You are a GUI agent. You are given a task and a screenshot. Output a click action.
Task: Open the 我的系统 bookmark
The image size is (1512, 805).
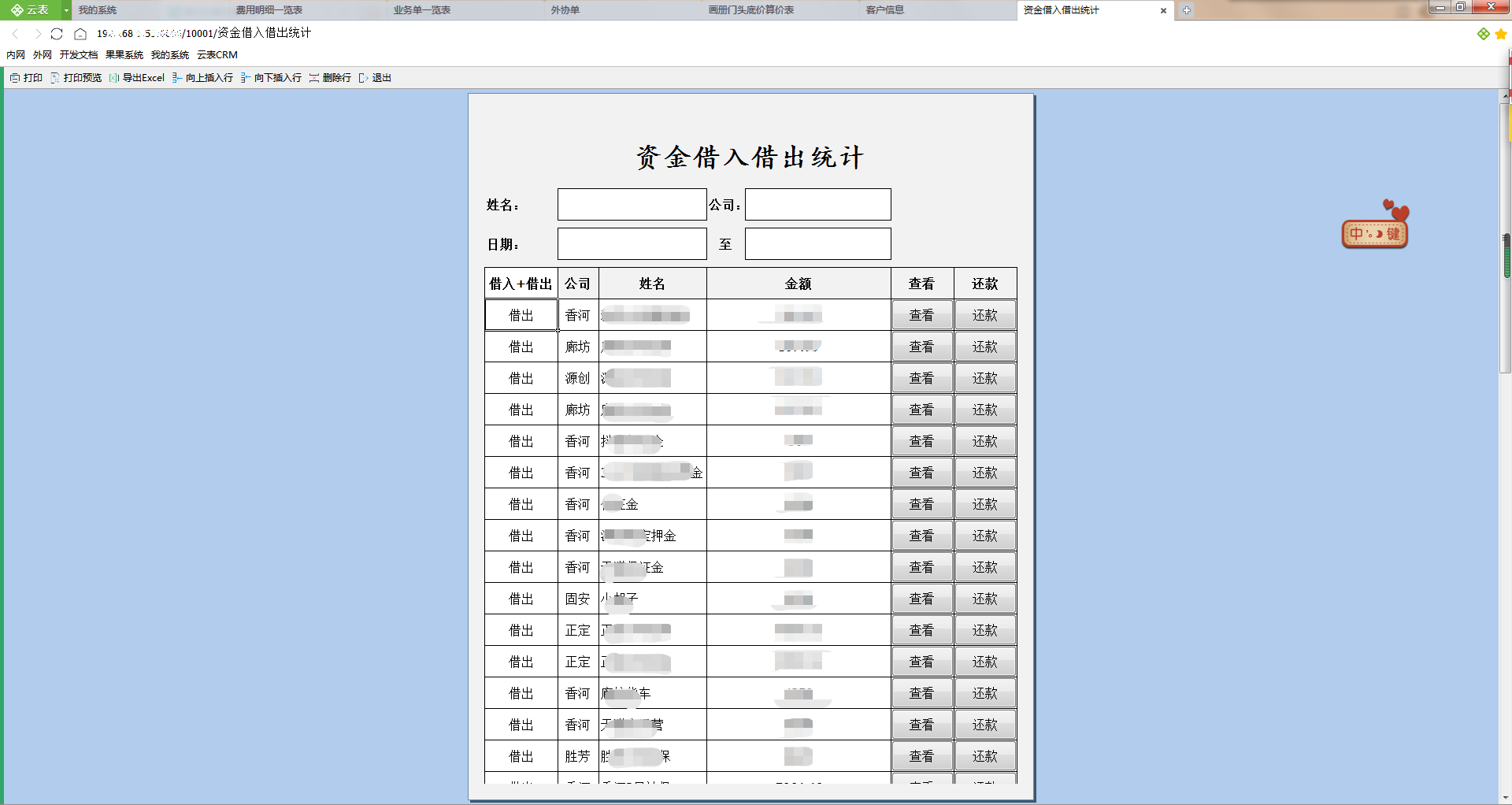170,55
